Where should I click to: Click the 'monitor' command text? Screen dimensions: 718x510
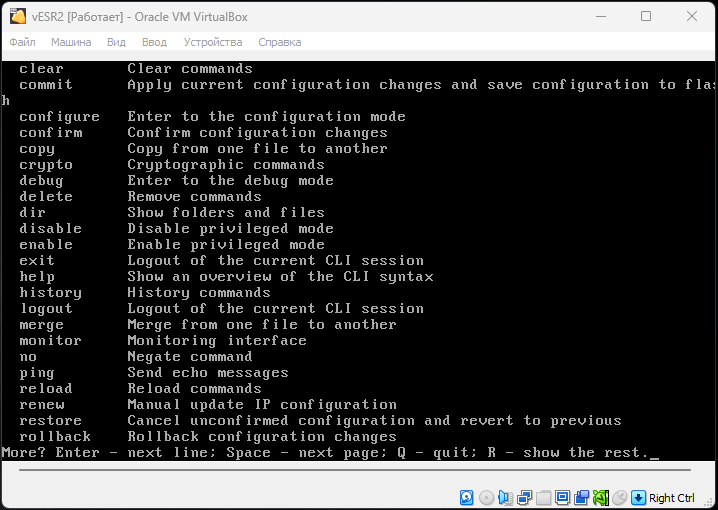point(50,341)
